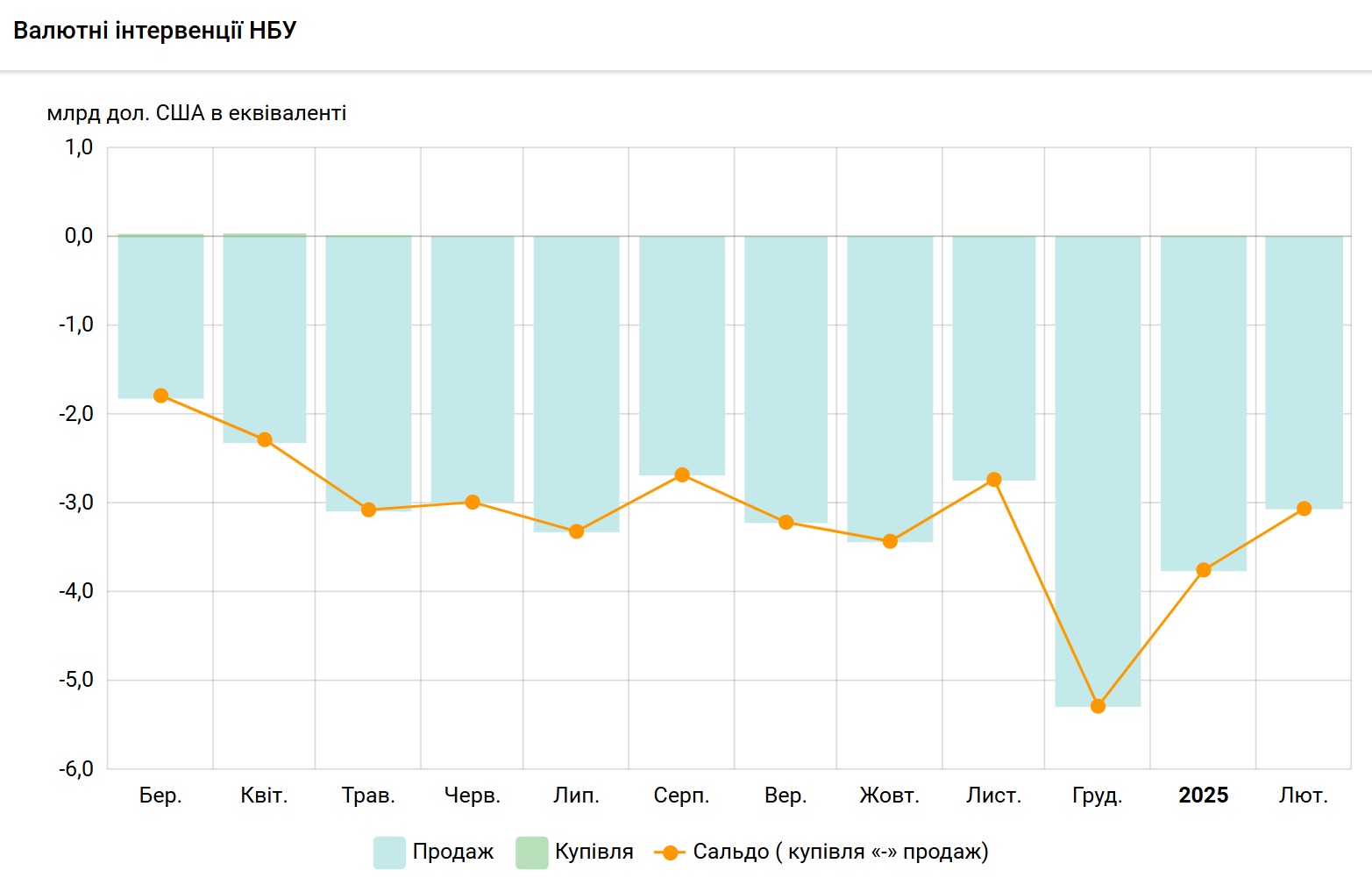
Task: Click the Лип. balance marker
Action: 576,532
